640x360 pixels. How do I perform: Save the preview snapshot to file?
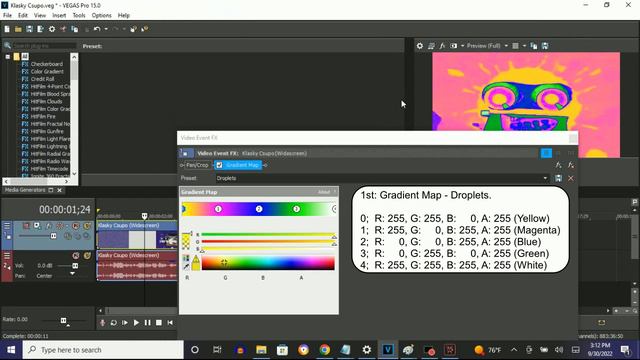(x=545, y=46)
